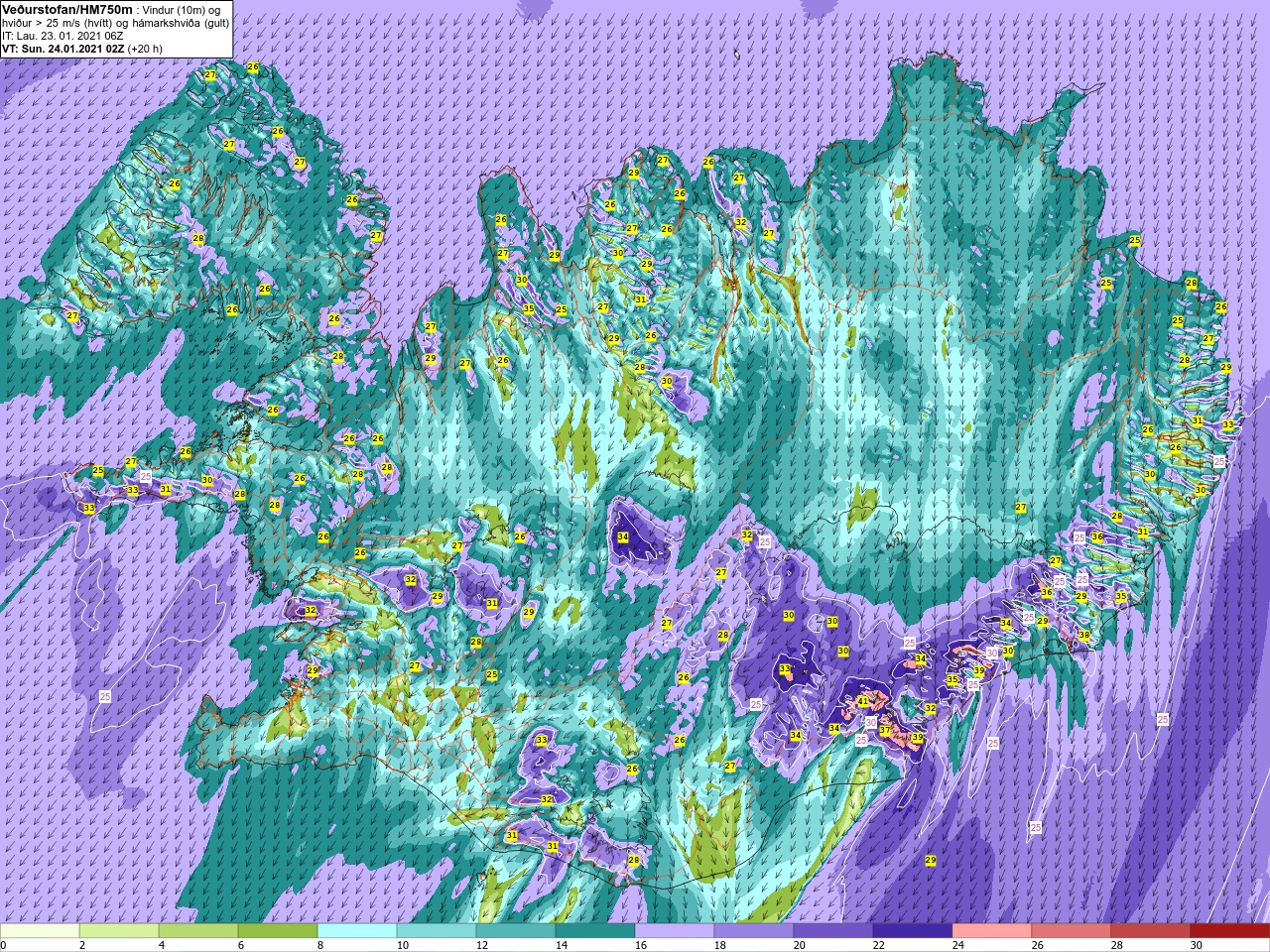Click the '2' tick label on the legend
The width and height of the screenshot is (1270, 952).
(82, 945)
